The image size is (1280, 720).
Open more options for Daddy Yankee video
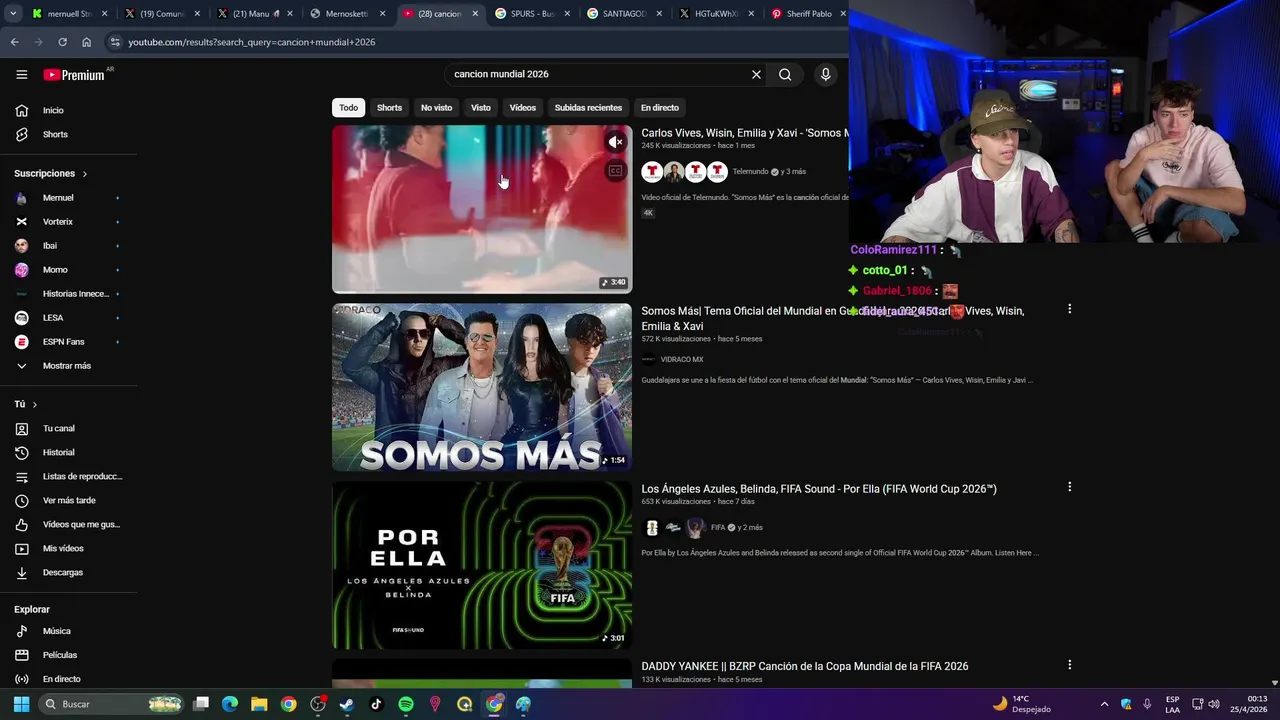click(x=1069, y=665)
